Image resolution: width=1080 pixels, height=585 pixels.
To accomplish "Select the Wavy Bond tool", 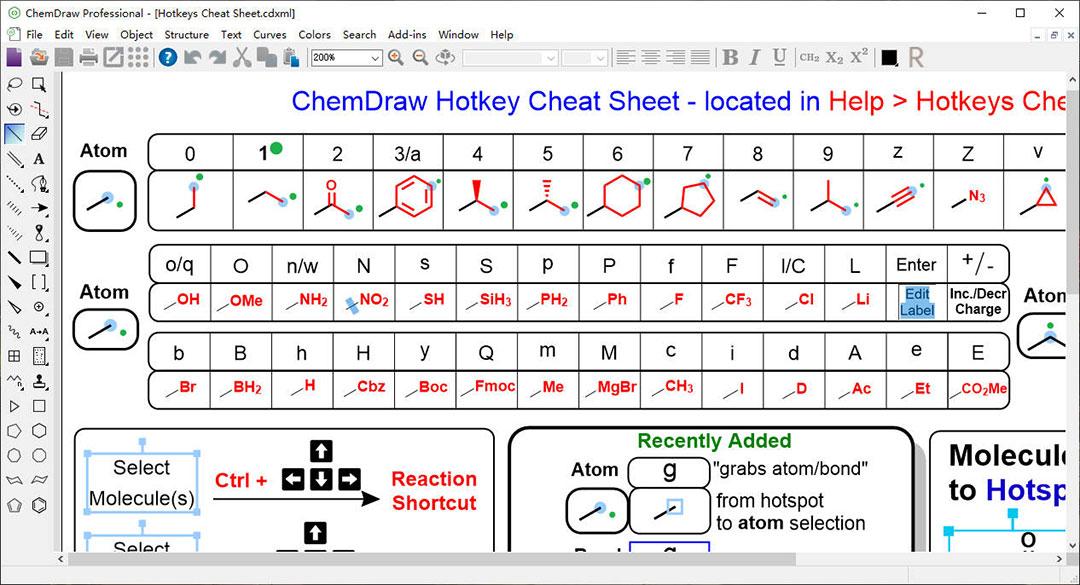I will click(14, 331).
